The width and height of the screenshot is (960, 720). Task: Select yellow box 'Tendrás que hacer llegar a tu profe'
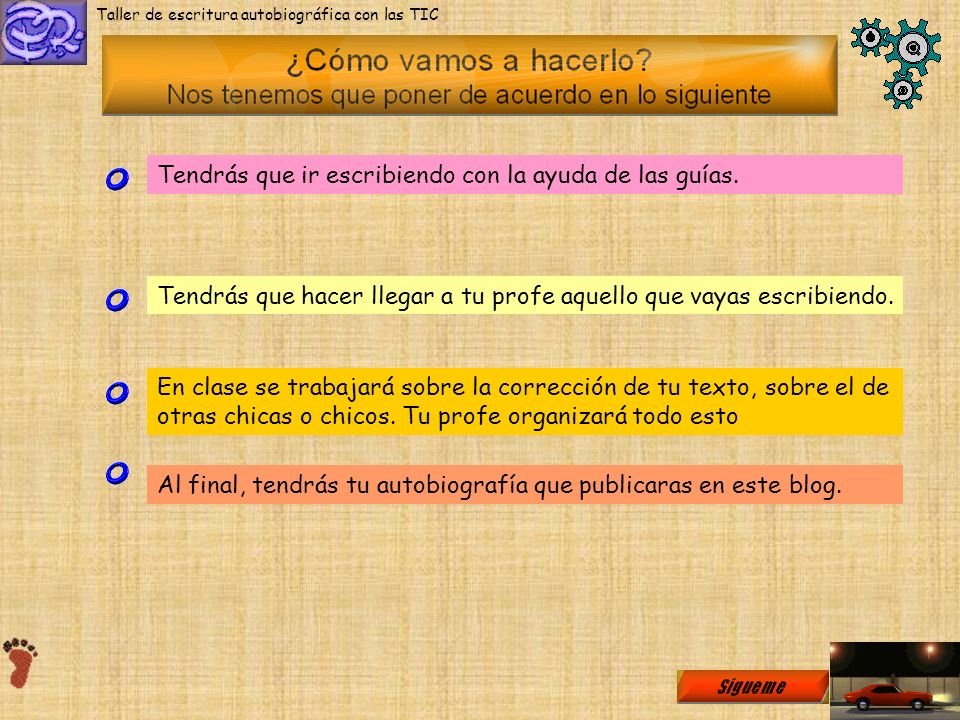pyautogui.click(x=525, y=295)
